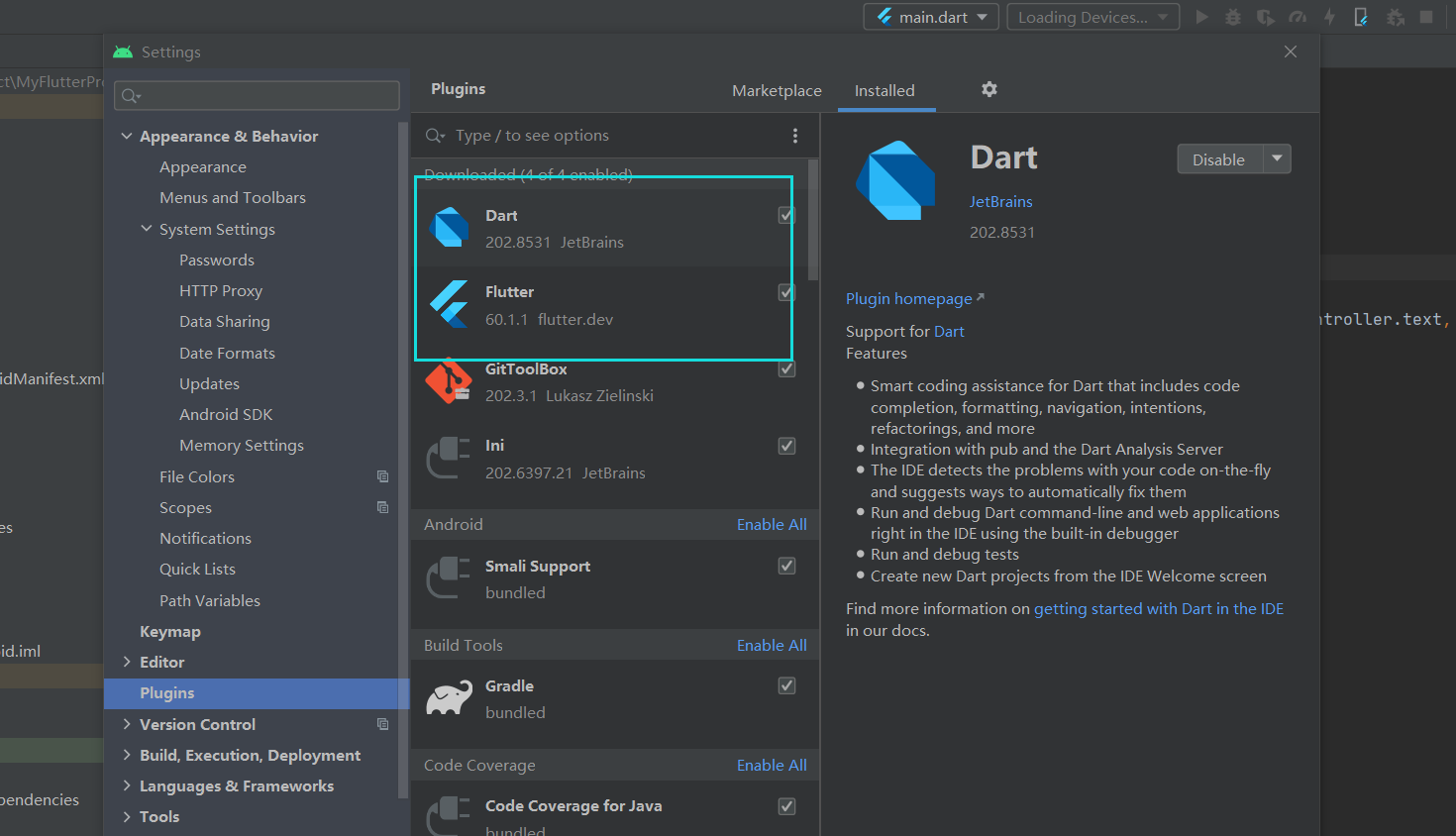Click the plugin list vertical scrollbar

[813, 220]
